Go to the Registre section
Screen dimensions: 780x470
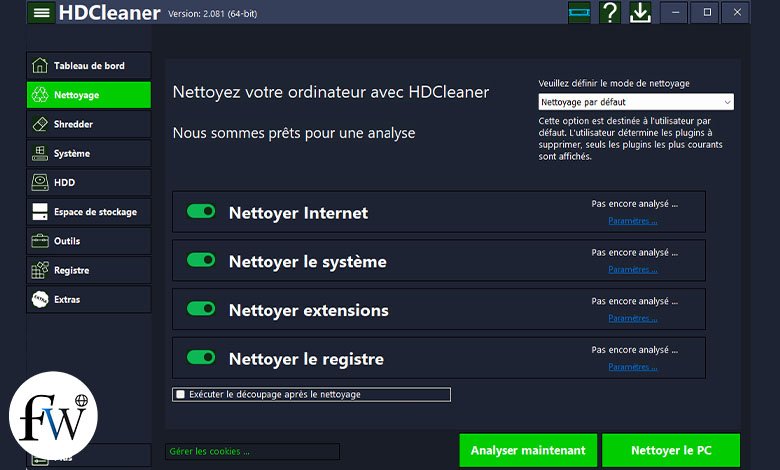tap(89, 270)
